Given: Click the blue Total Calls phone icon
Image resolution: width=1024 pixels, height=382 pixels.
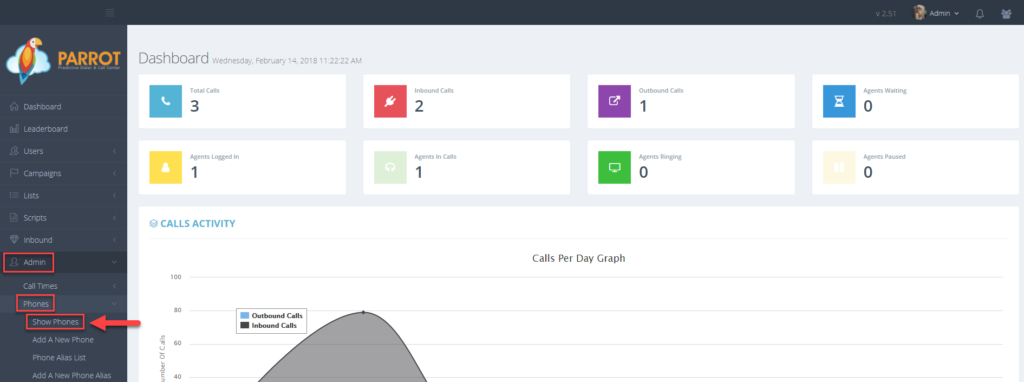Looking at the screenshot, I should [x=166, y=101].
